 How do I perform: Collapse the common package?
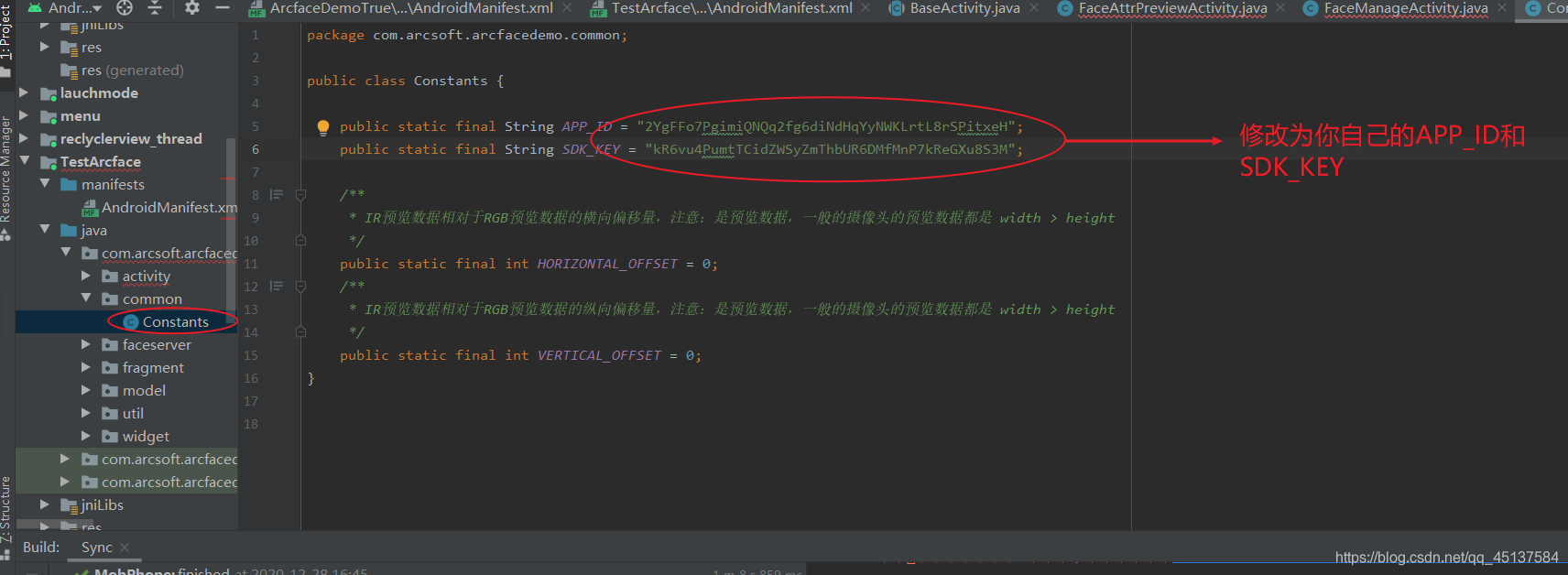tap(86, 299)
